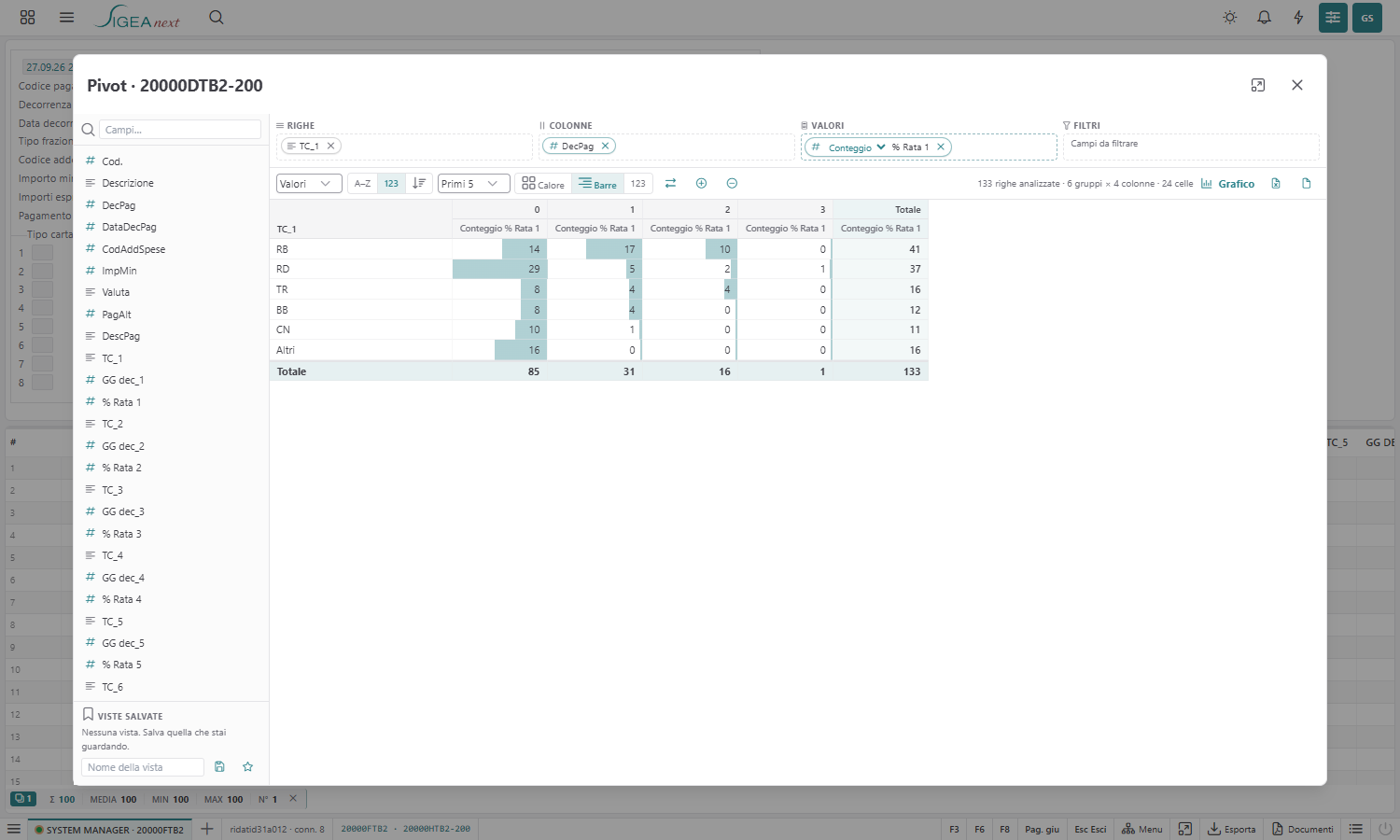
Task: Select the Descrizione field in list
Action: point(128,183)
